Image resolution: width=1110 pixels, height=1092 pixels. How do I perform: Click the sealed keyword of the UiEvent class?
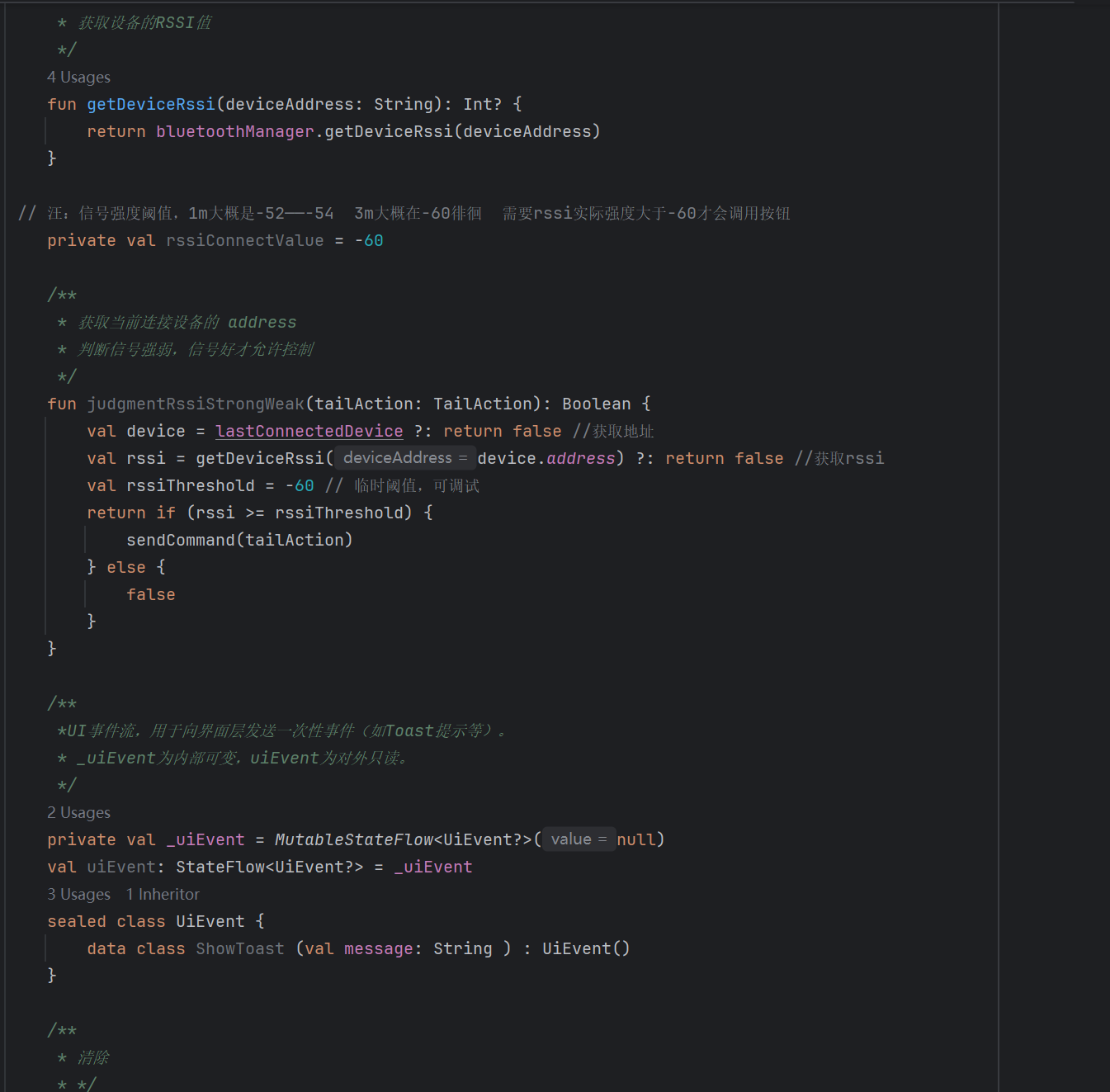[77, 921]
